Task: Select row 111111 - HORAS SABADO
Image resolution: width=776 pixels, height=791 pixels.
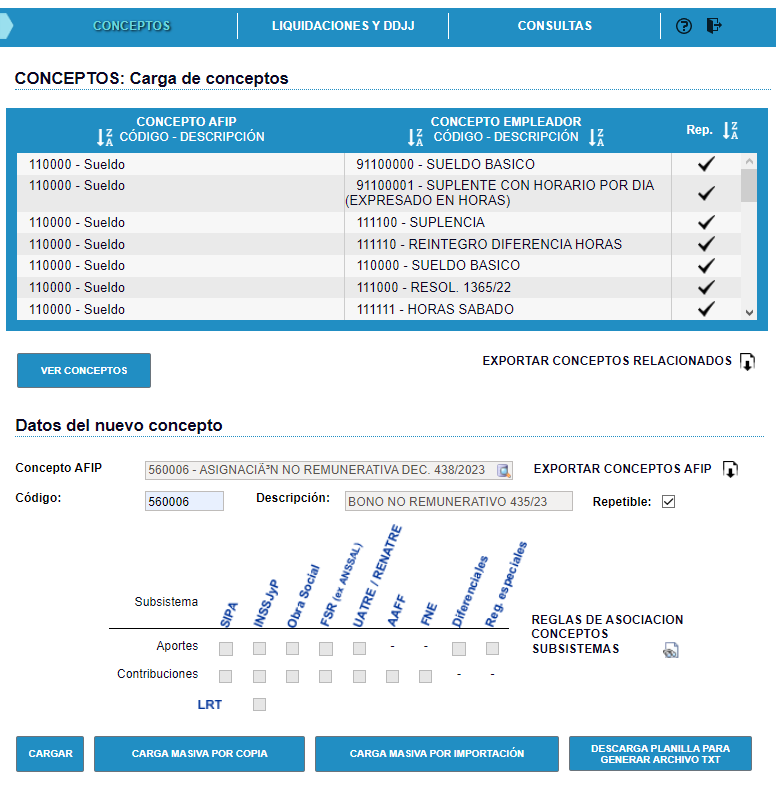Action: click(x=378, y=309)
